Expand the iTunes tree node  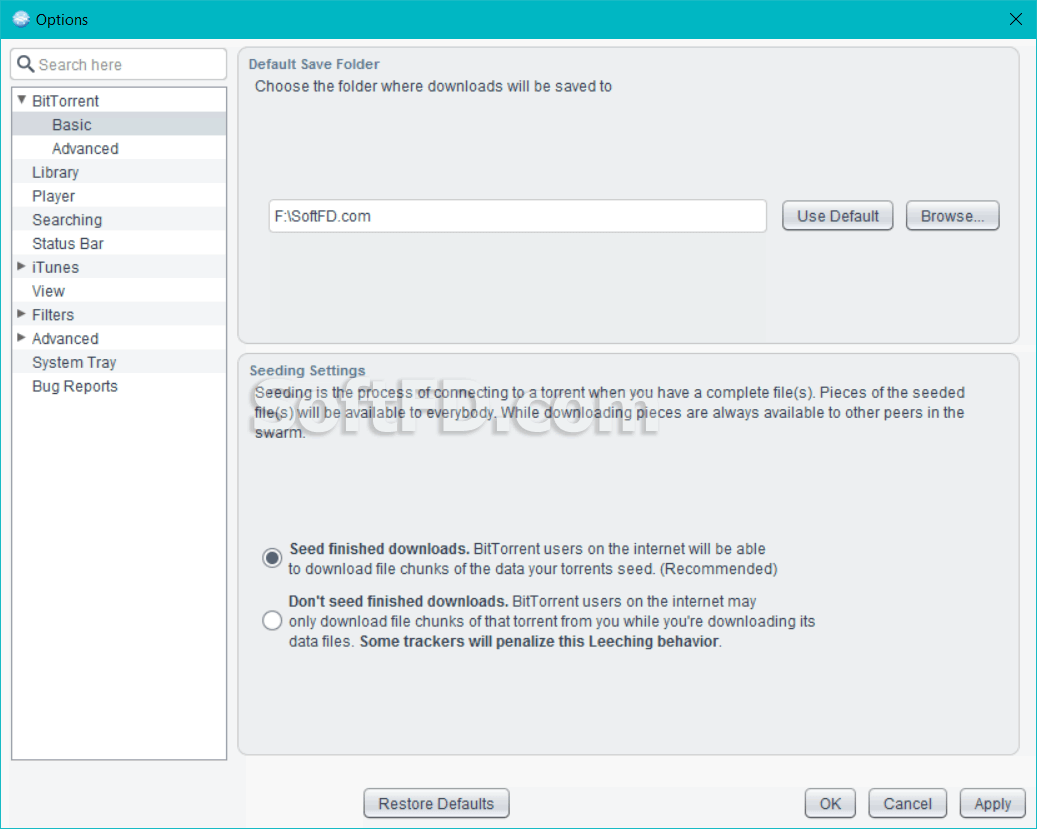(21, 267)
